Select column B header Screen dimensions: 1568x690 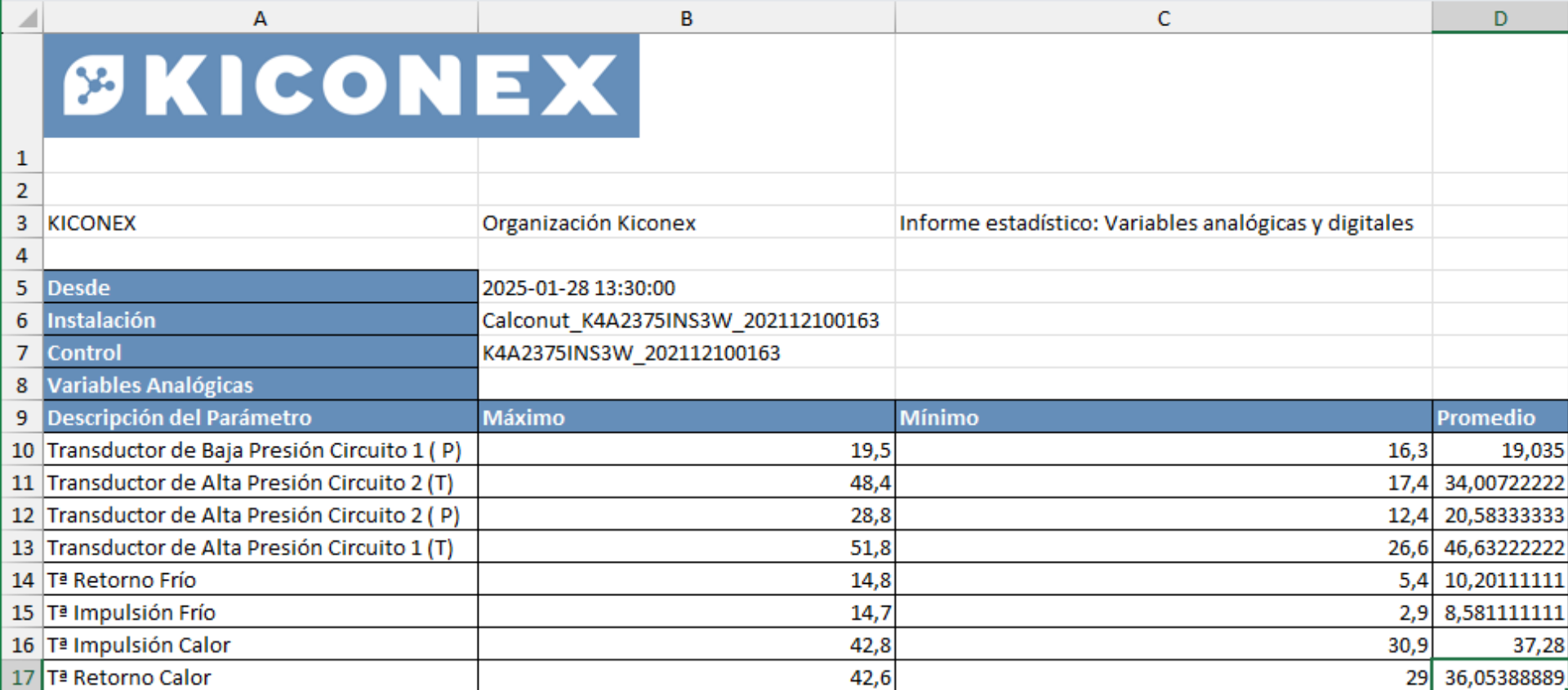coord(686,18)
